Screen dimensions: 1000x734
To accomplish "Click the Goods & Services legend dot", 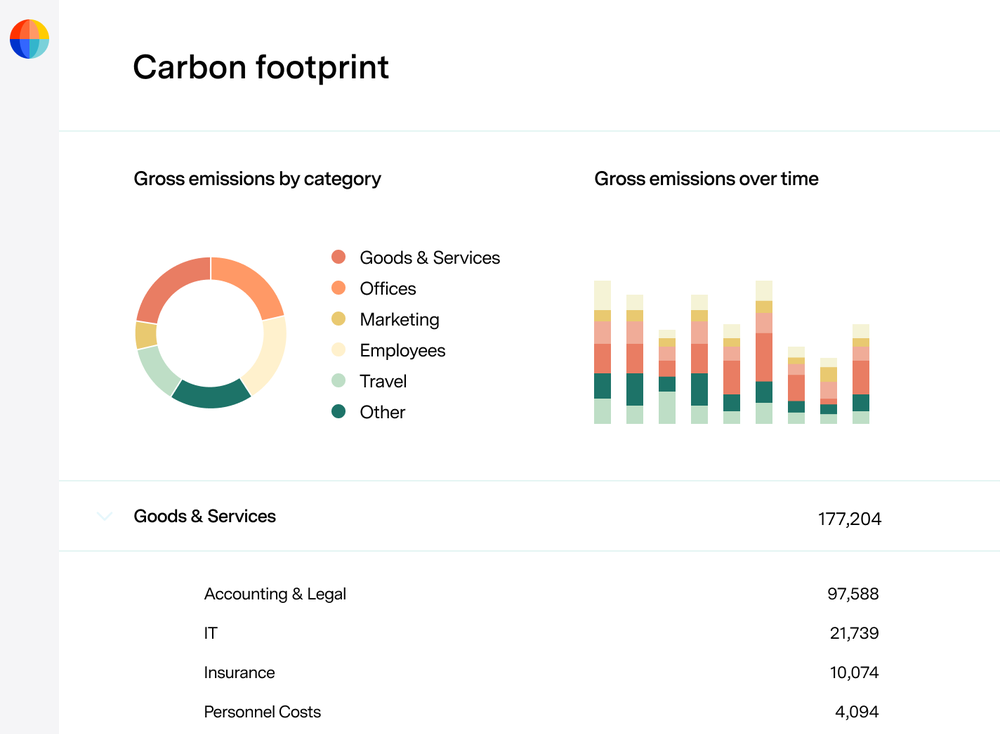I will click(339, 257).
